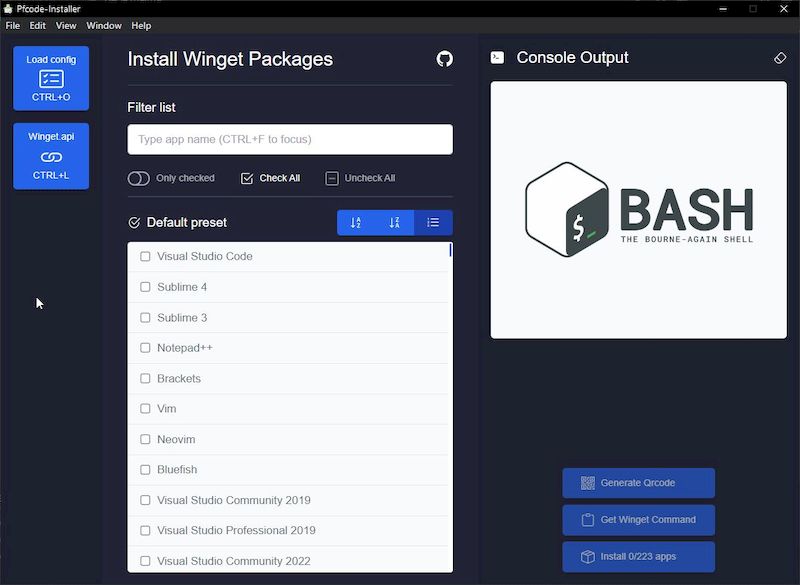Click Install 0/223 apps
The image size is (800, 585).
[x=638, y=557]
